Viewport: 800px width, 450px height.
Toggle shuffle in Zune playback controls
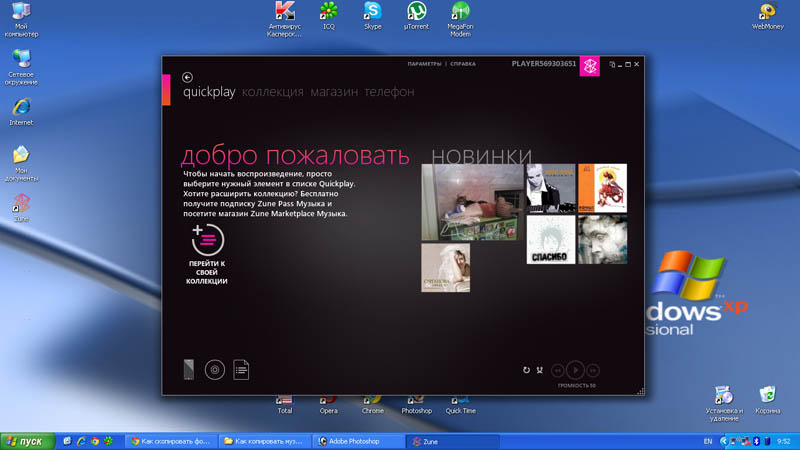click(539, 370)
